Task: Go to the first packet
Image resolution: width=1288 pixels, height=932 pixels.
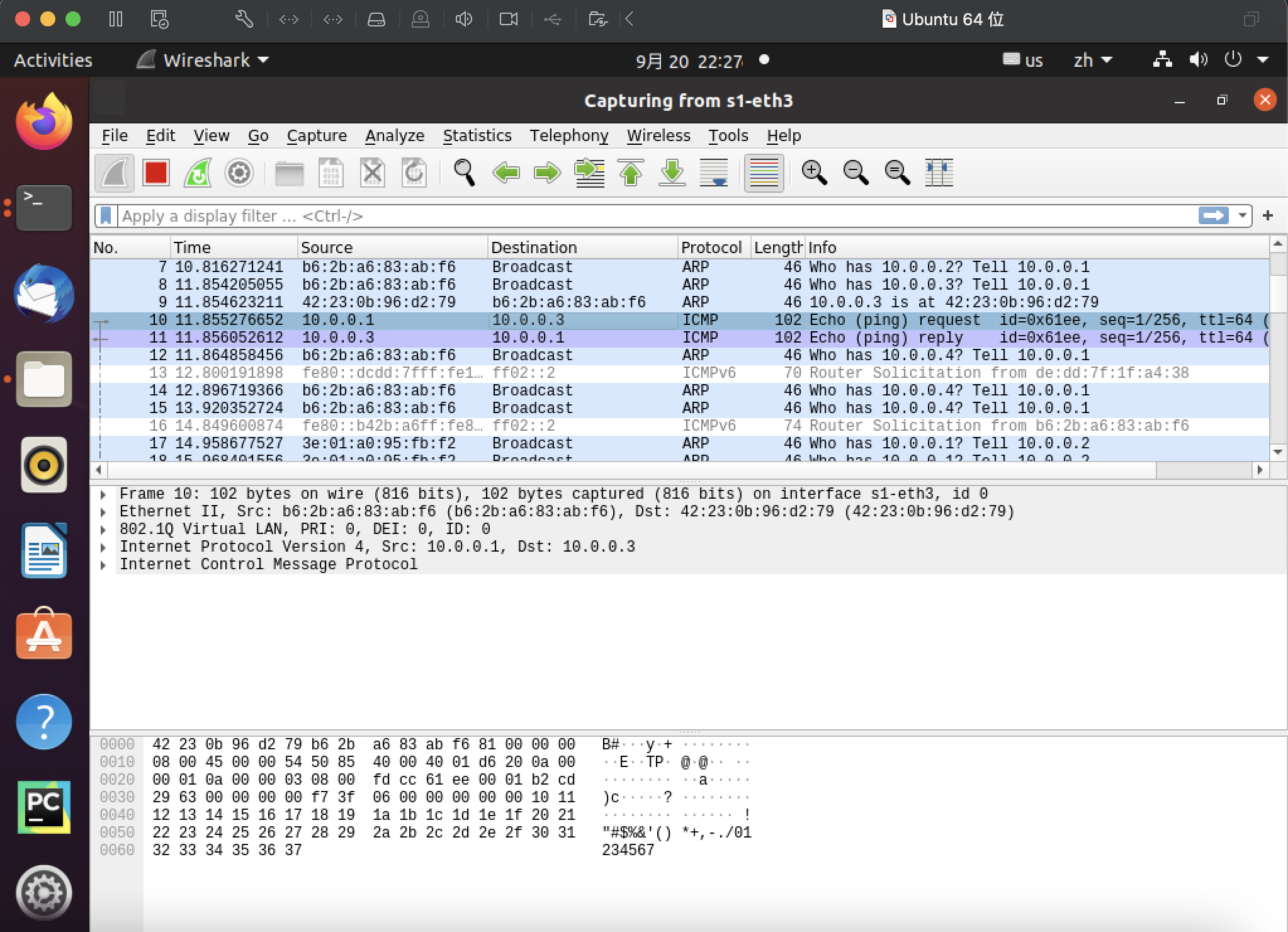Action: coord(631,173)
